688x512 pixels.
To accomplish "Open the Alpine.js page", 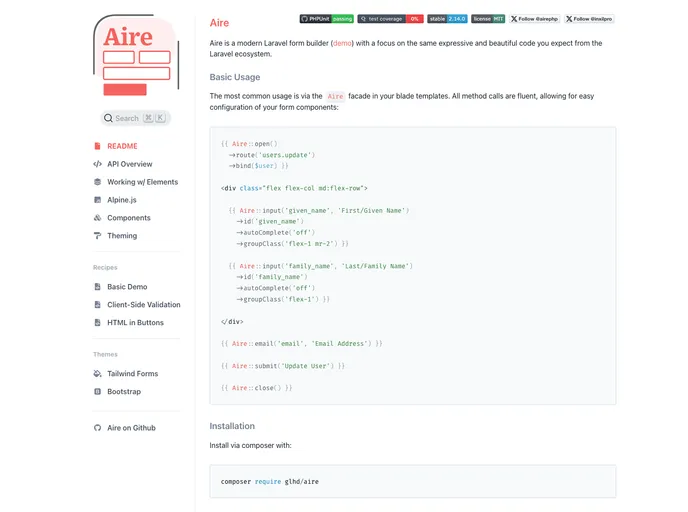I will point(122,200).
